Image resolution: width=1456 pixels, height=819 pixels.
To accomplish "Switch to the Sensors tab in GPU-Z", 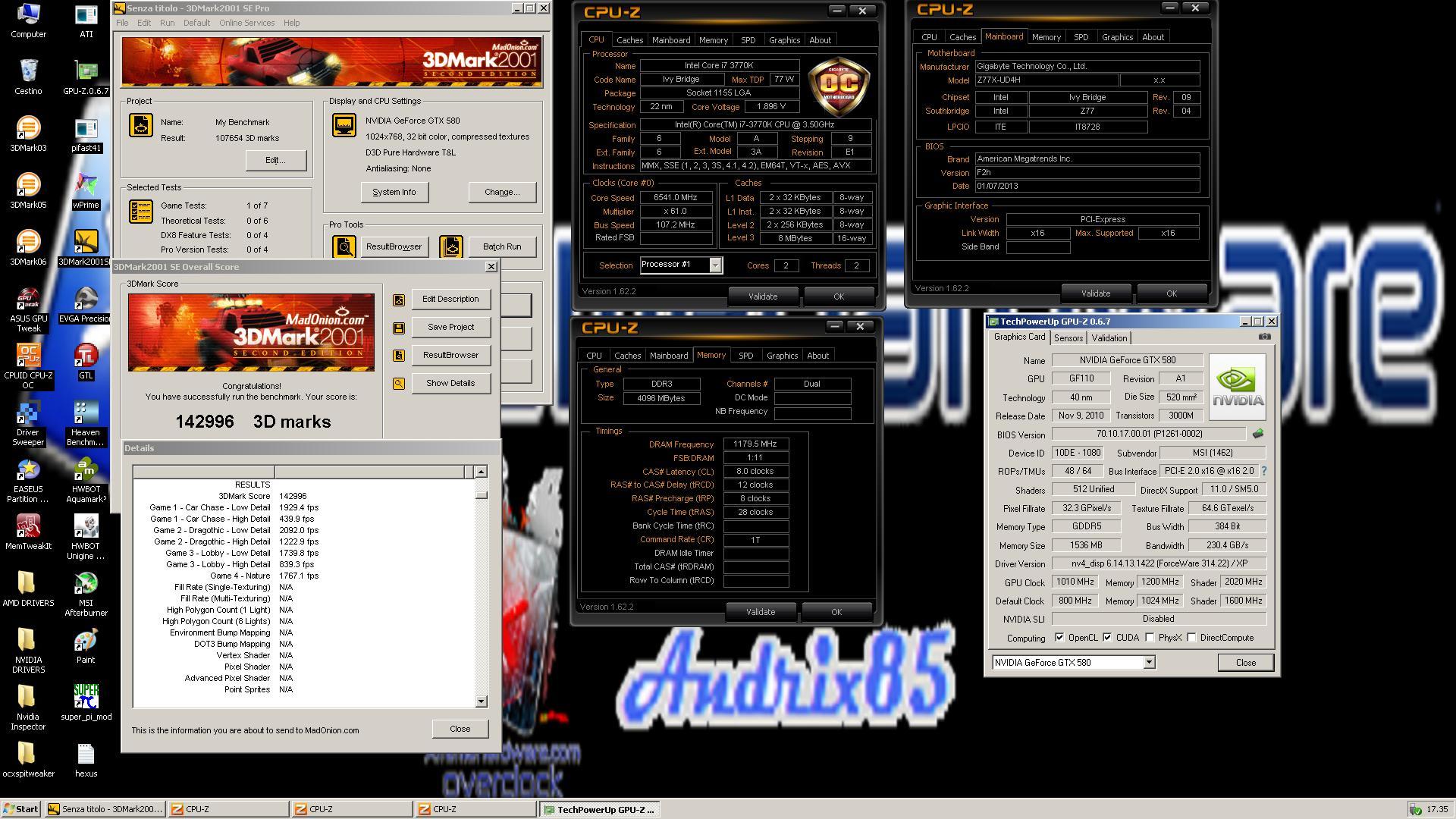I will click(1068, 338).
